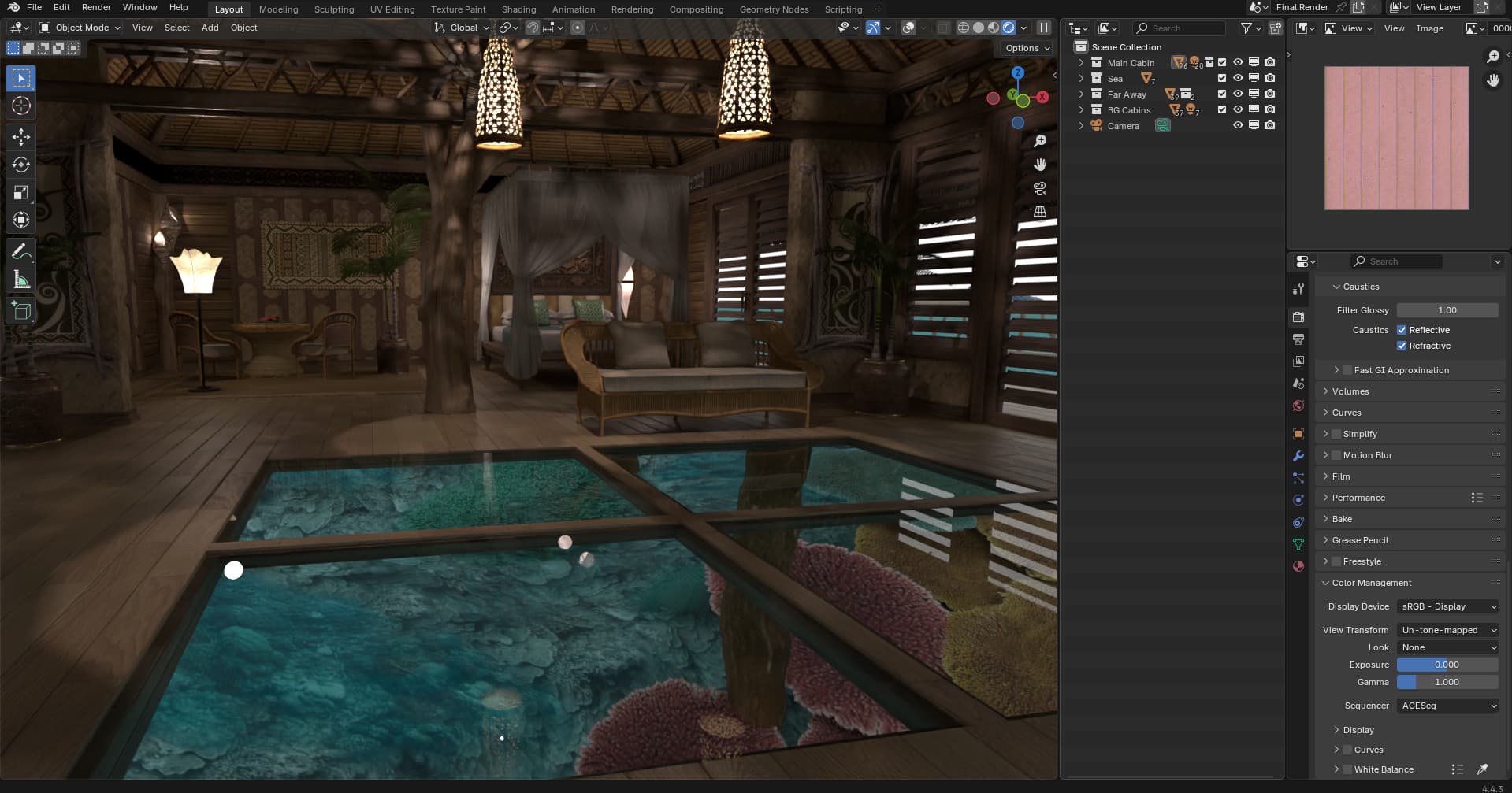Click the viewport zoom magnifier icon

pyautogui.click(x=1040, y=141)
